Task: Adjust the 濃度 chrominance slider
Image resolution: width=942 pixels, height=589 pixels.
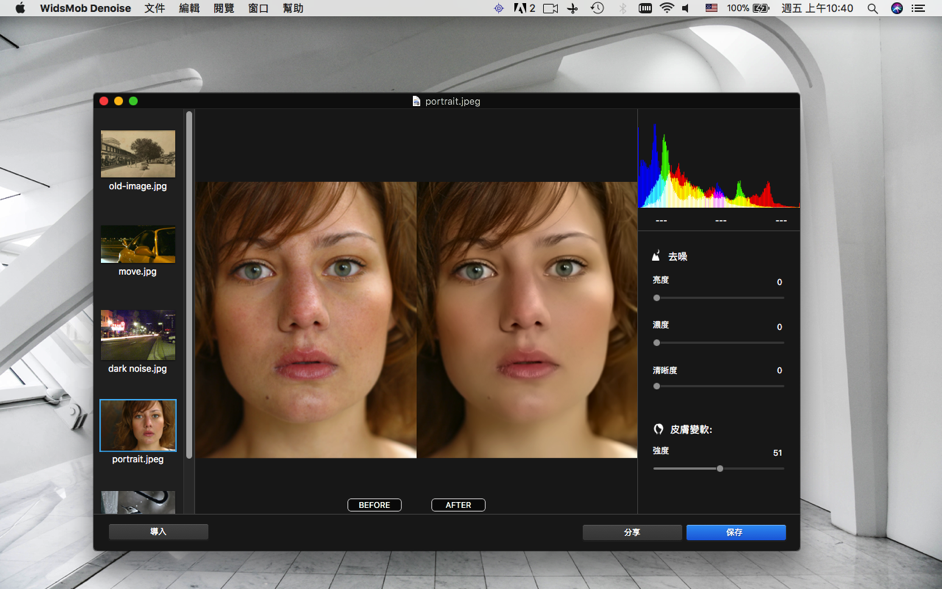Action: click(719, 343)
